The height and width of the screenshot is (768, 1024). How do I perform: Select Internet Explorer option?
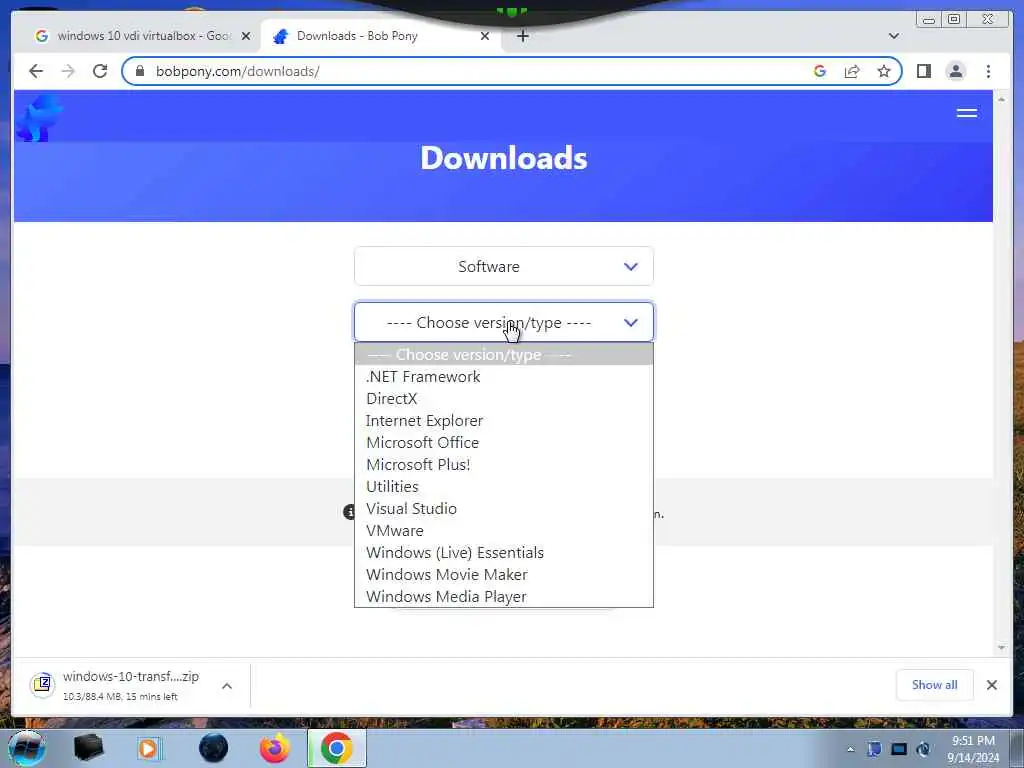pyautogui.click(x=504, y=421)
